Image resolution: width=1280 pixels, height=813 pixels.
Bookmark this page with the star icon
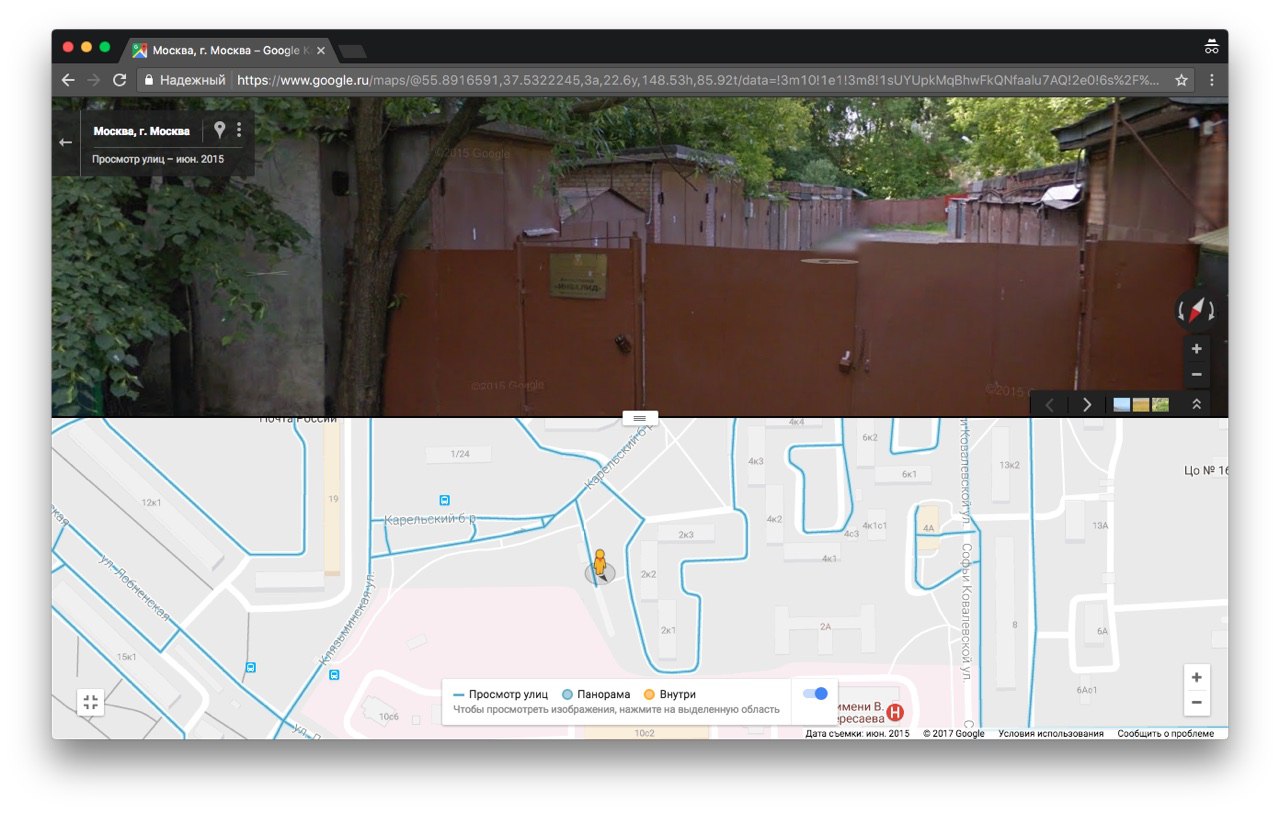1181,80
